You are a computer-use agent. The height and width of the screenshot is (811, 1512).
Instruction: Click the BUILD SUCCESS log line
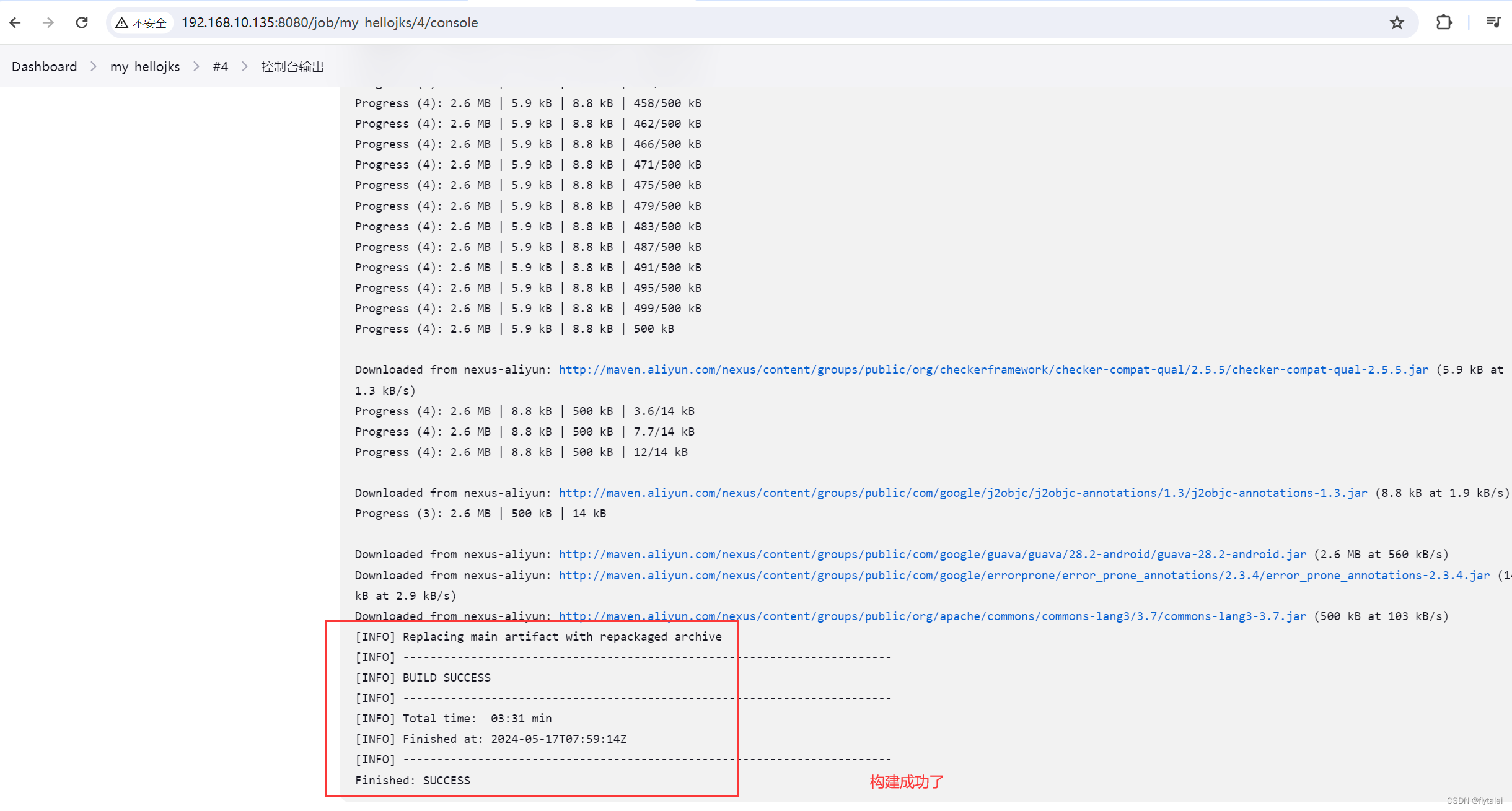click(423, 678)
